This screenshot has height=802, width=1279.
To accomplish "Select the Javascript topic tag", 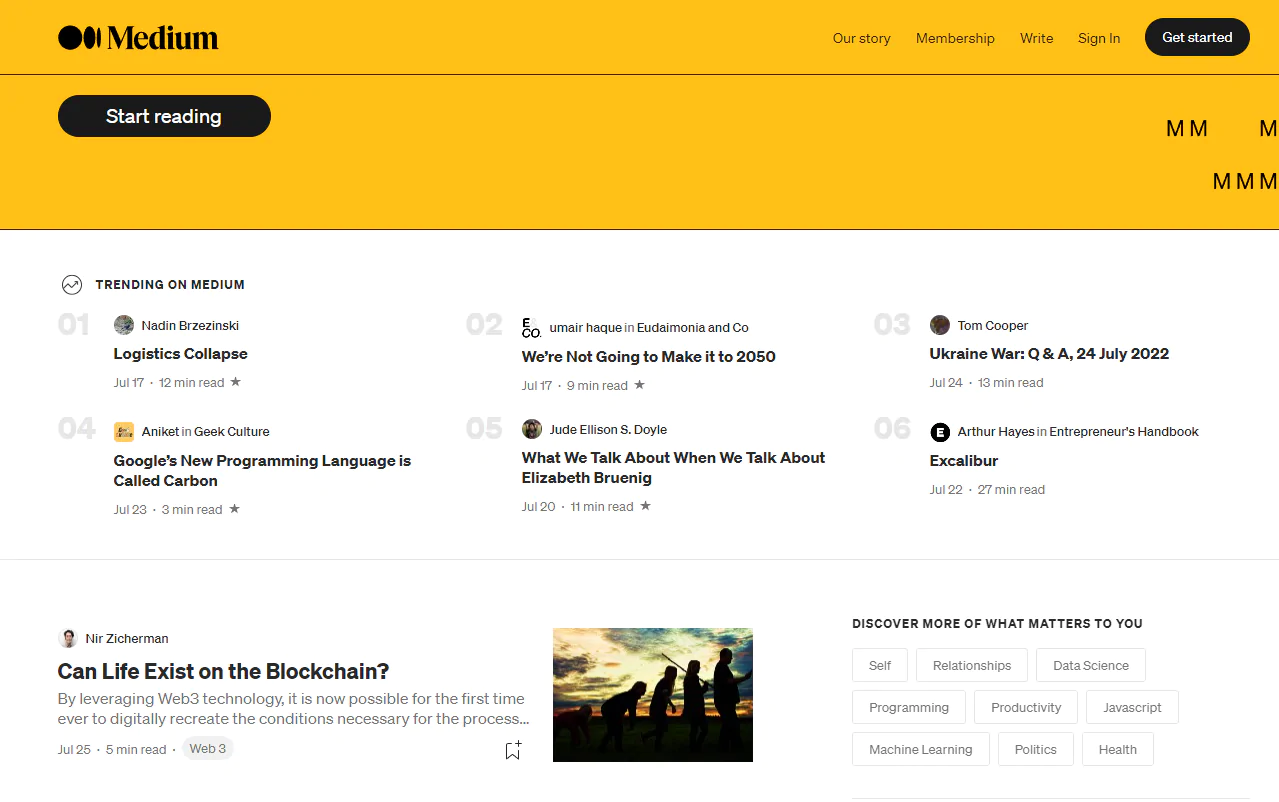I will tap(1132, 708).
